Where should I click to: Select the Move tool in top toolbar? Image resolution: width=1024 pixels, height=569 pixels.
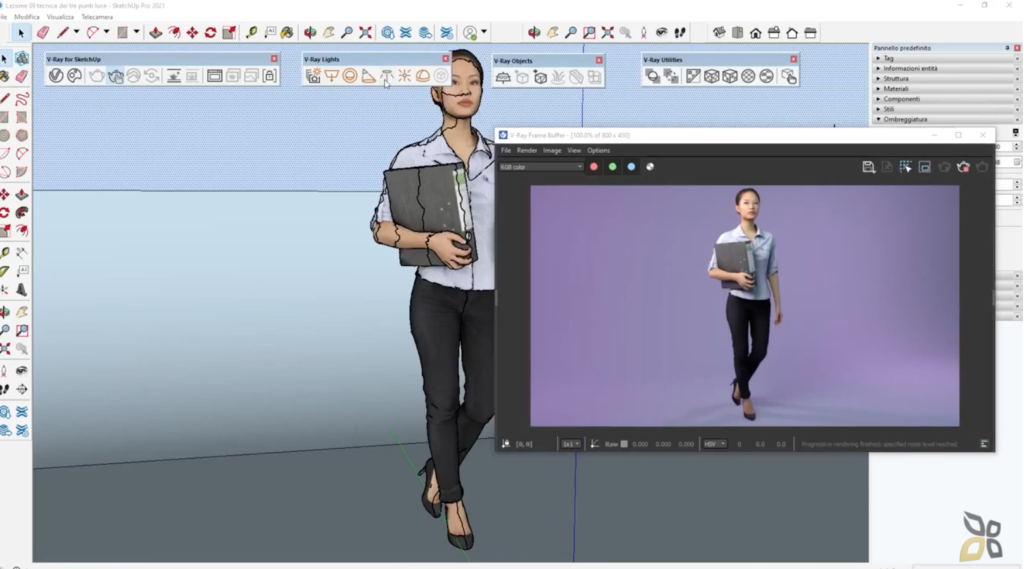[192, 32]
